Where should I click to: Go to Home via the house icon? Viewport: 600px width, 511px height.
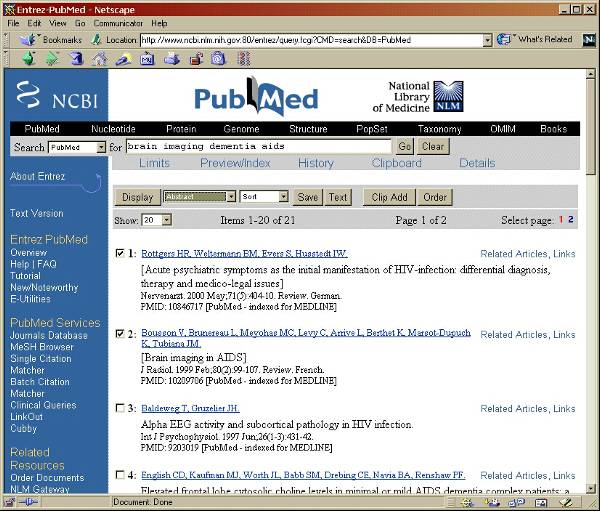coord(99,59)
